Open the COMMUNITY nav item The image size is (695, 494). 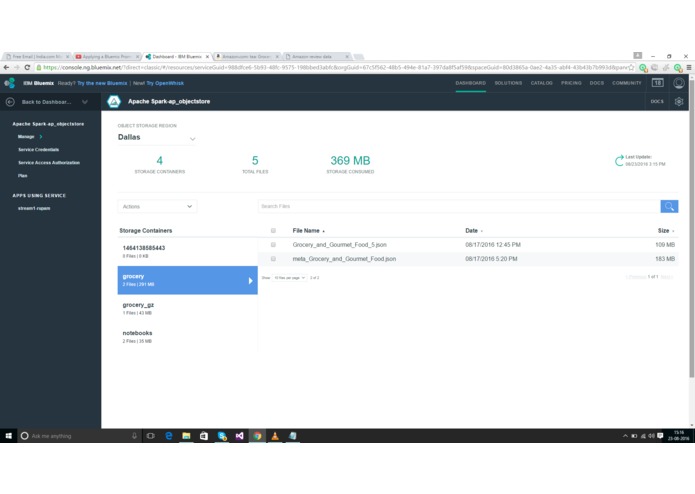[x=627, y=83]
